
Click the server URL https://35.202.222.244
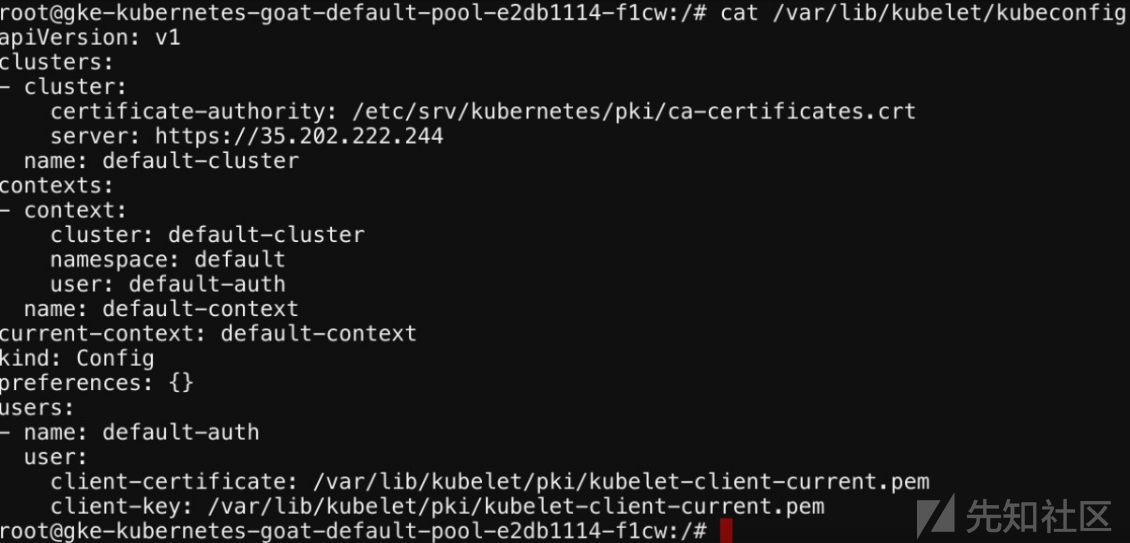tap(299, 136)
